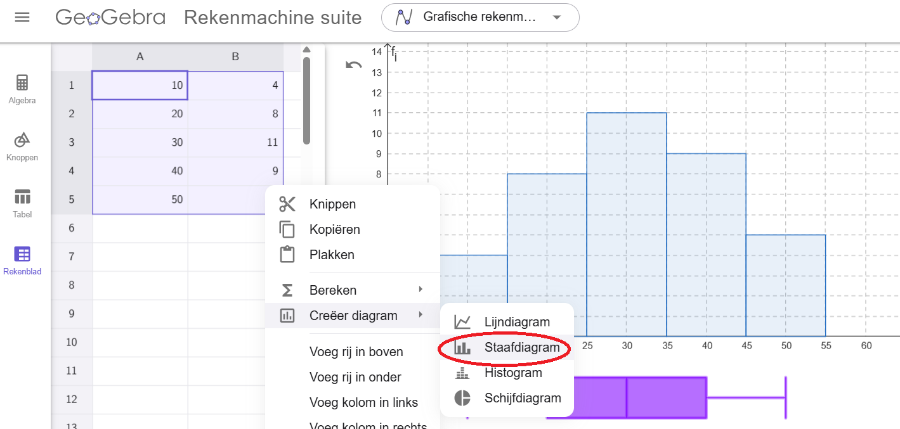The width and height of the screenshot is (900, 429).
Task: Create a Schijfdiagram from the submenu
Action: pos(507,397)
